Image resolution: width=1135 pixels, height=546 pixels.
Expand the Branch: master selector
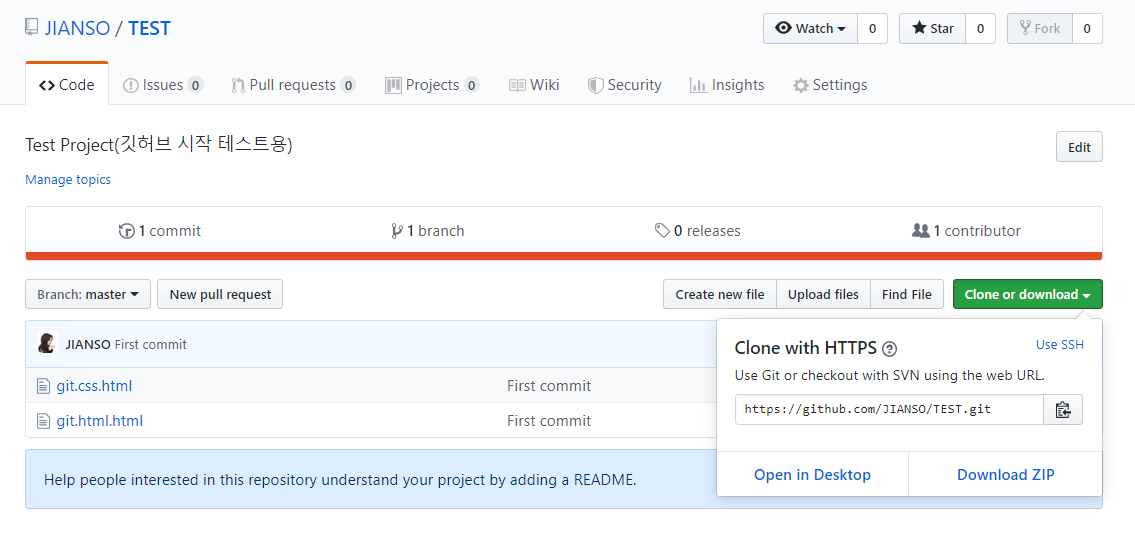point(88,294)
